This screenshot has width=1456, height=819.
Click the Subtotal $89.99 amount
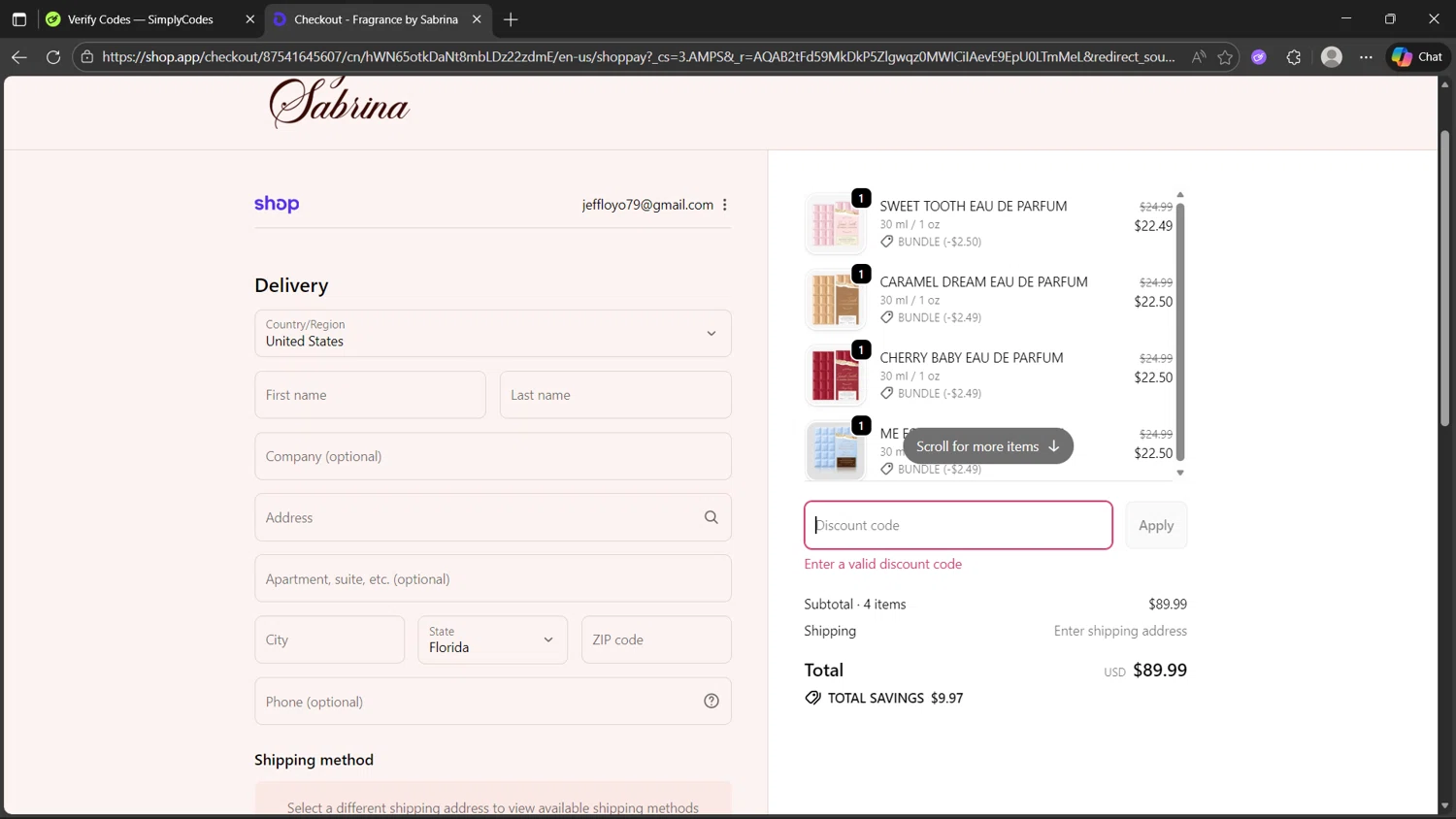click(x=1168, y=604)
